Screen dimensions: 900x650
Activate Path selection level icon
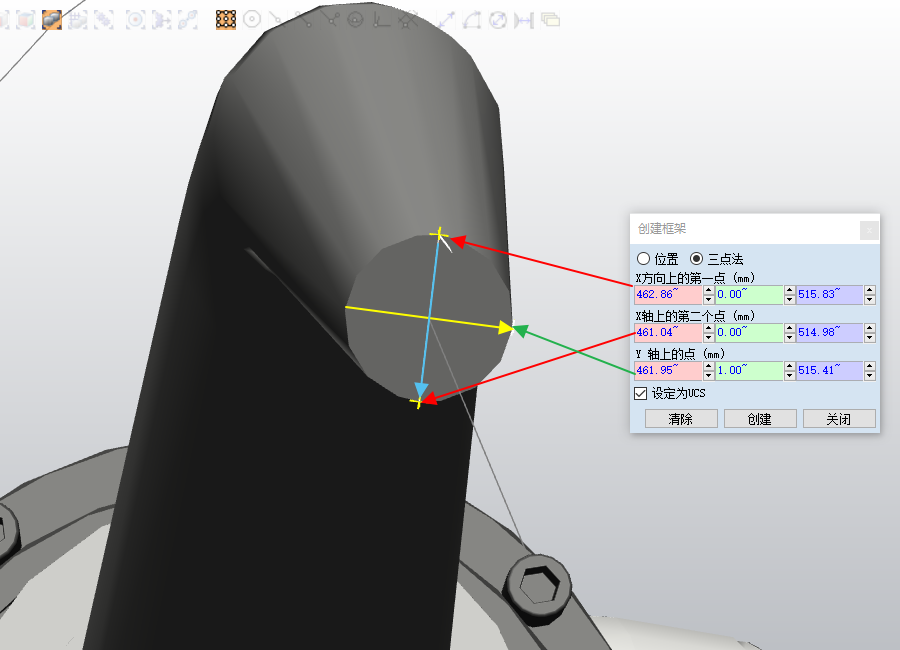187,20
